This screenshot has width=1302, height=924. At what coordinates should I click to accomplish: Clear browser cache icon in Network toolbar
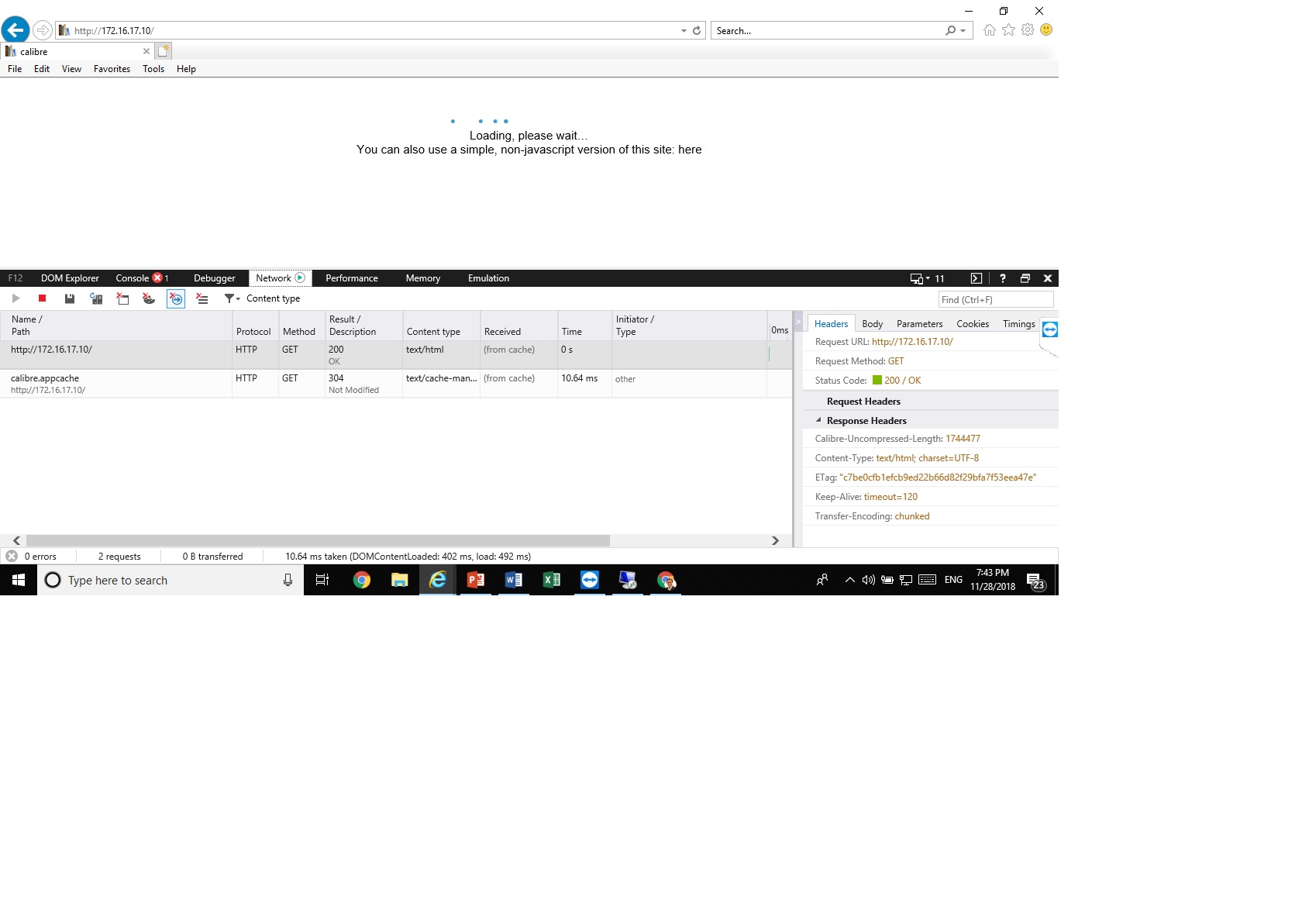[122, 298]
